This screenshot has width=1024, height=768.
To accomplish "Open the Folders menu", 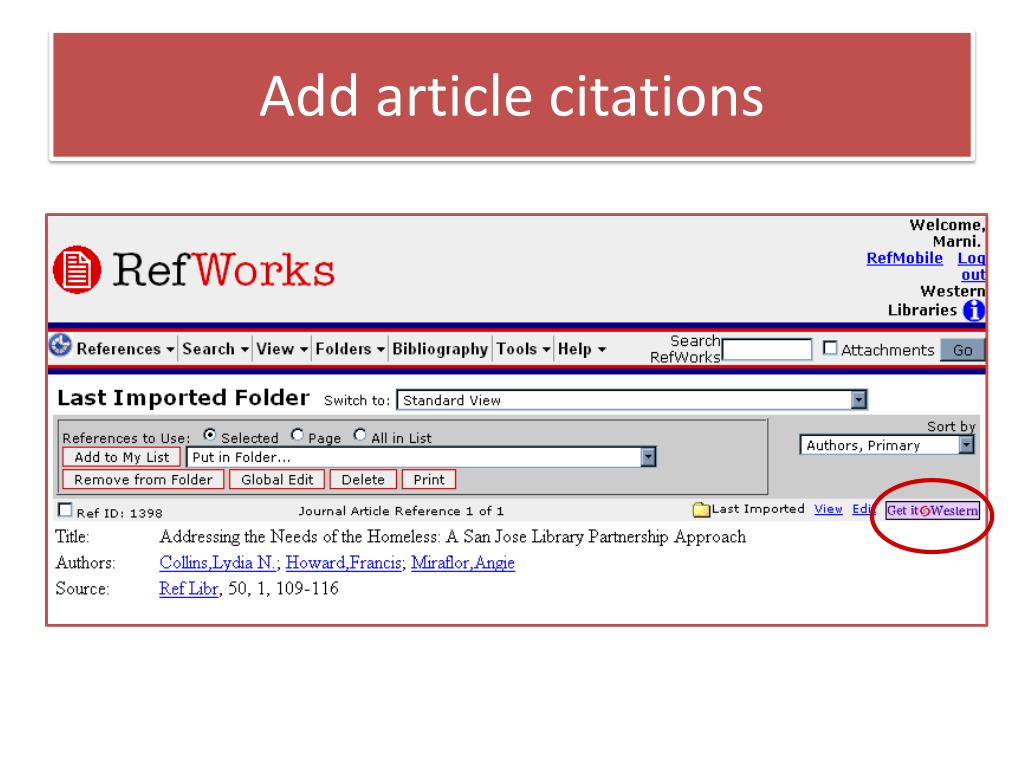I will click(349, 349).
